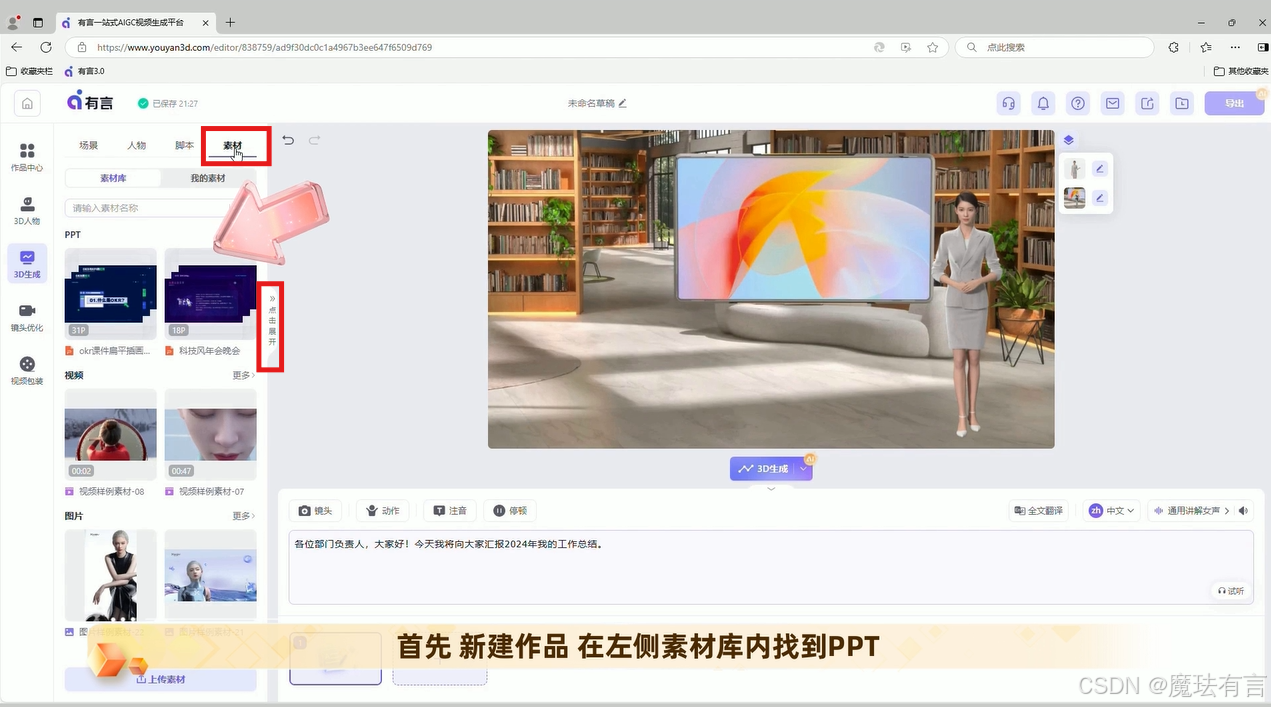This screenshot has height=707, width=1271.
Task: Click the browser back arrow
Action: pos(17,47)
